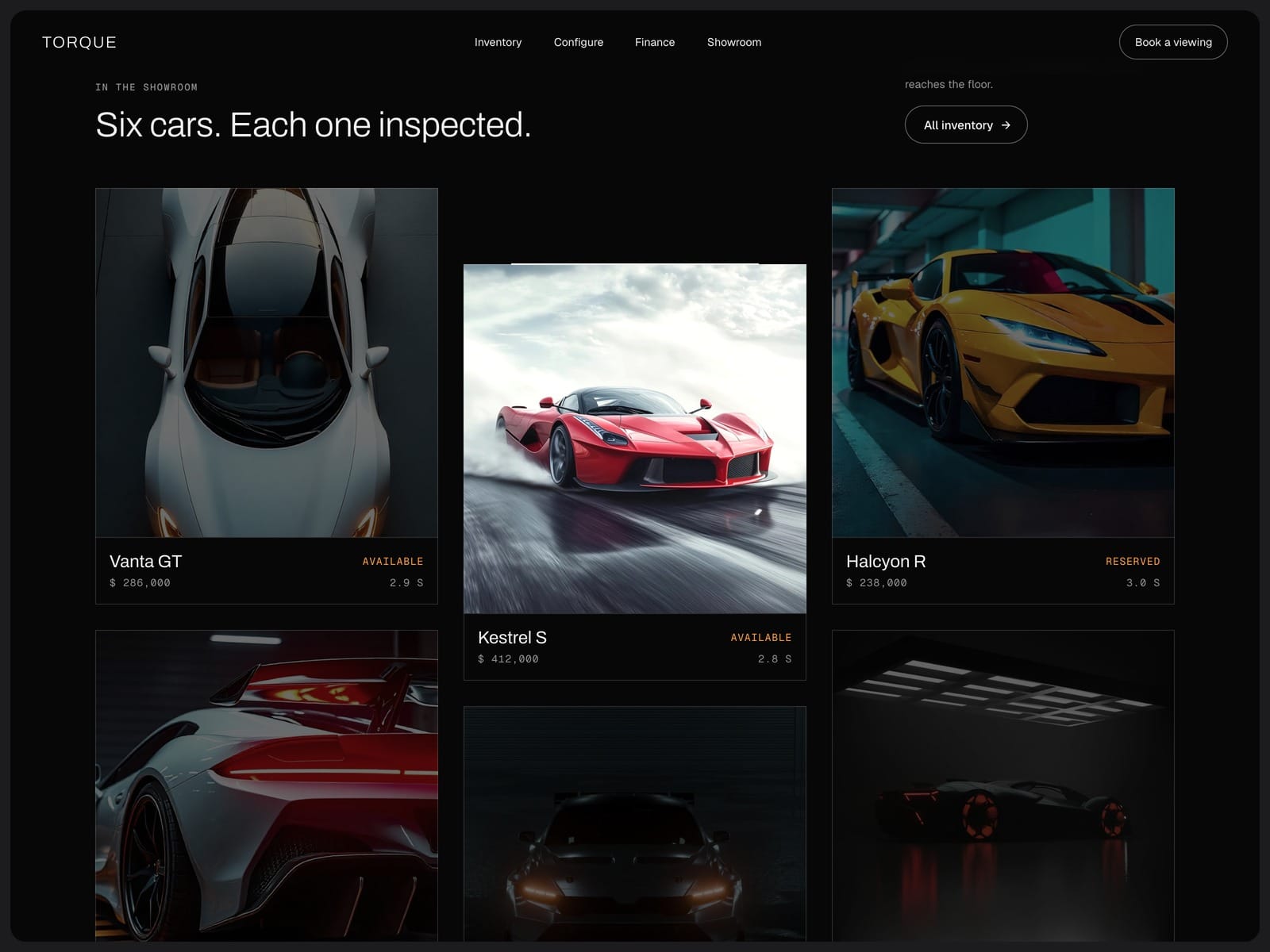Click the arrow icon in All inventory

(1006, 125)
